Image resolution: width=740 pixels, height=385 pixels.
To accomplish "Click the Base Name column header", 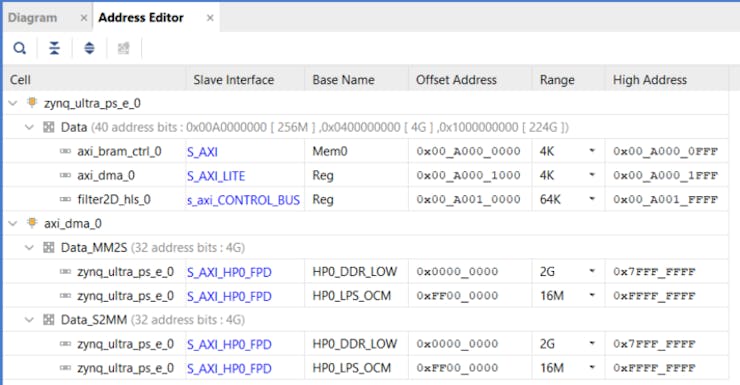I will pos(357,80).
